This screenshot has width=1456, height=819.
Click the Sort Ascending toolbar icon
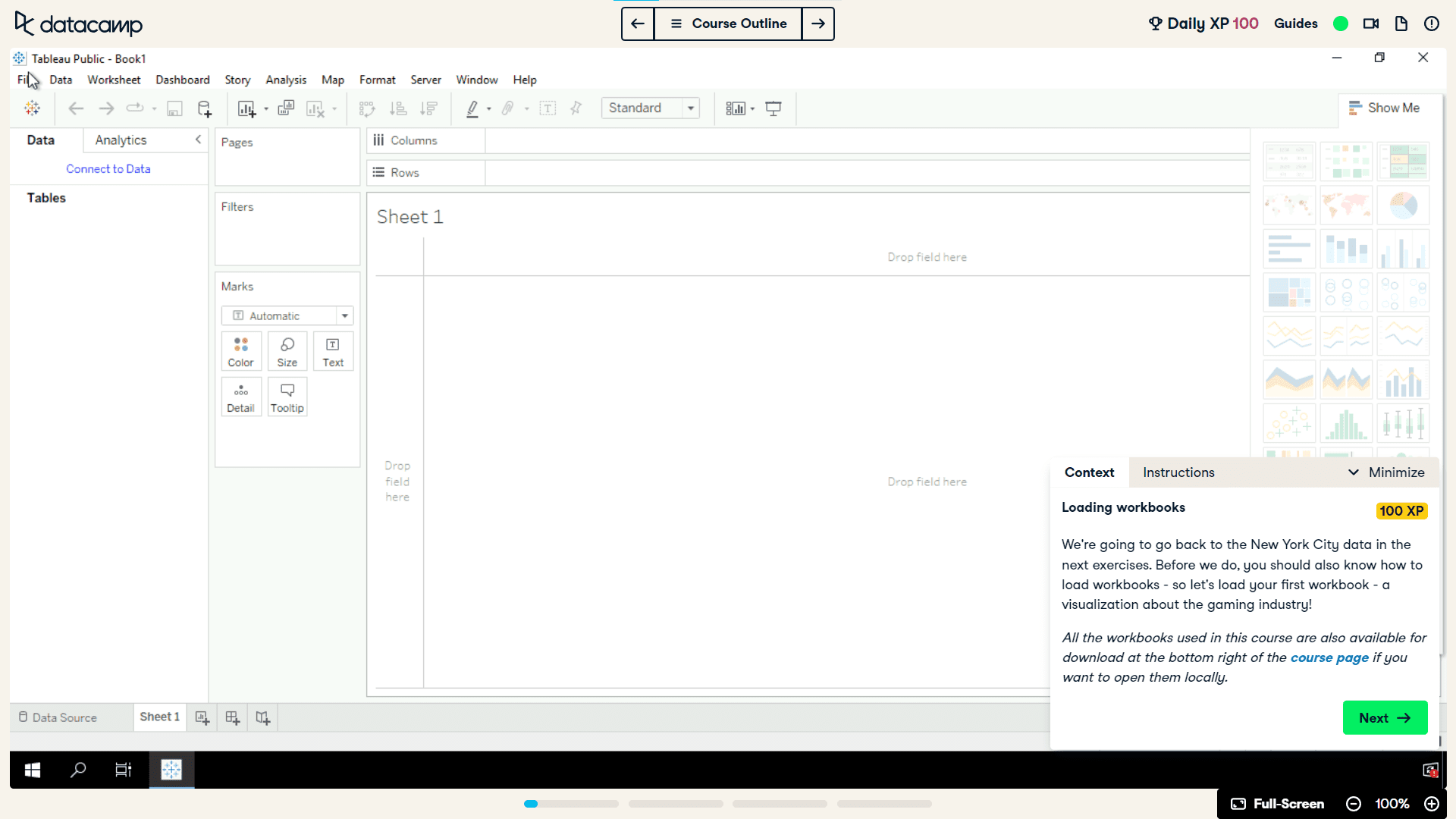pos(397,108)
